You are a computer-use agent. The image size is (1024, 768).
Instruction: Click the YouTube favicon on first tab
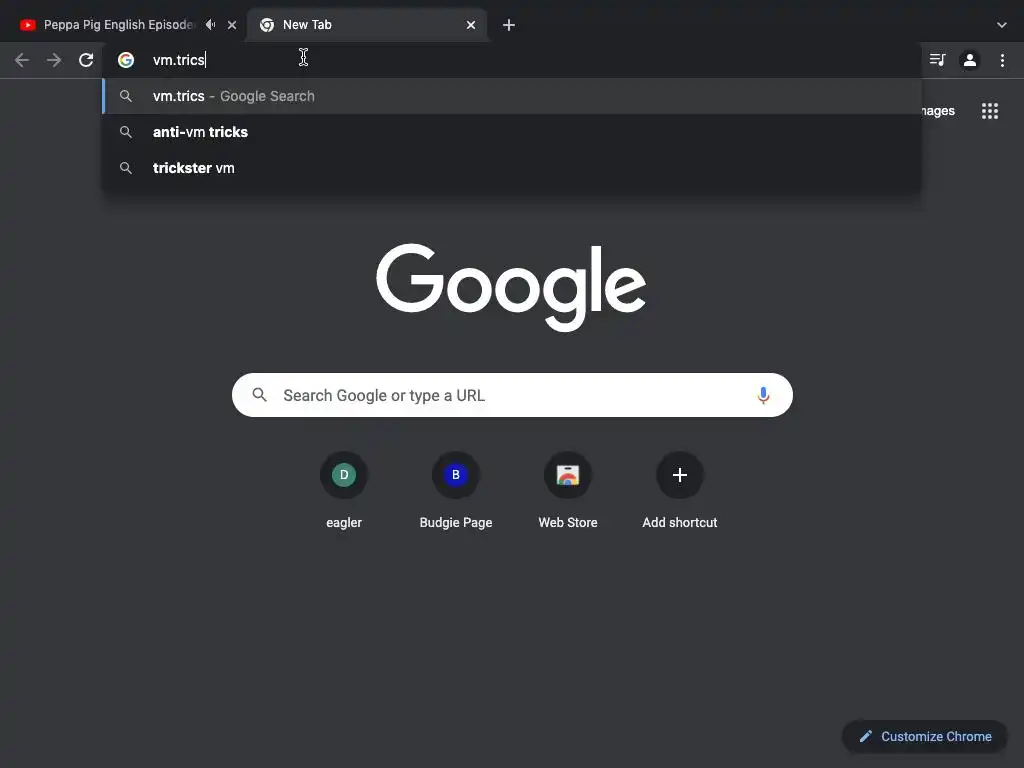click(27, 25)
